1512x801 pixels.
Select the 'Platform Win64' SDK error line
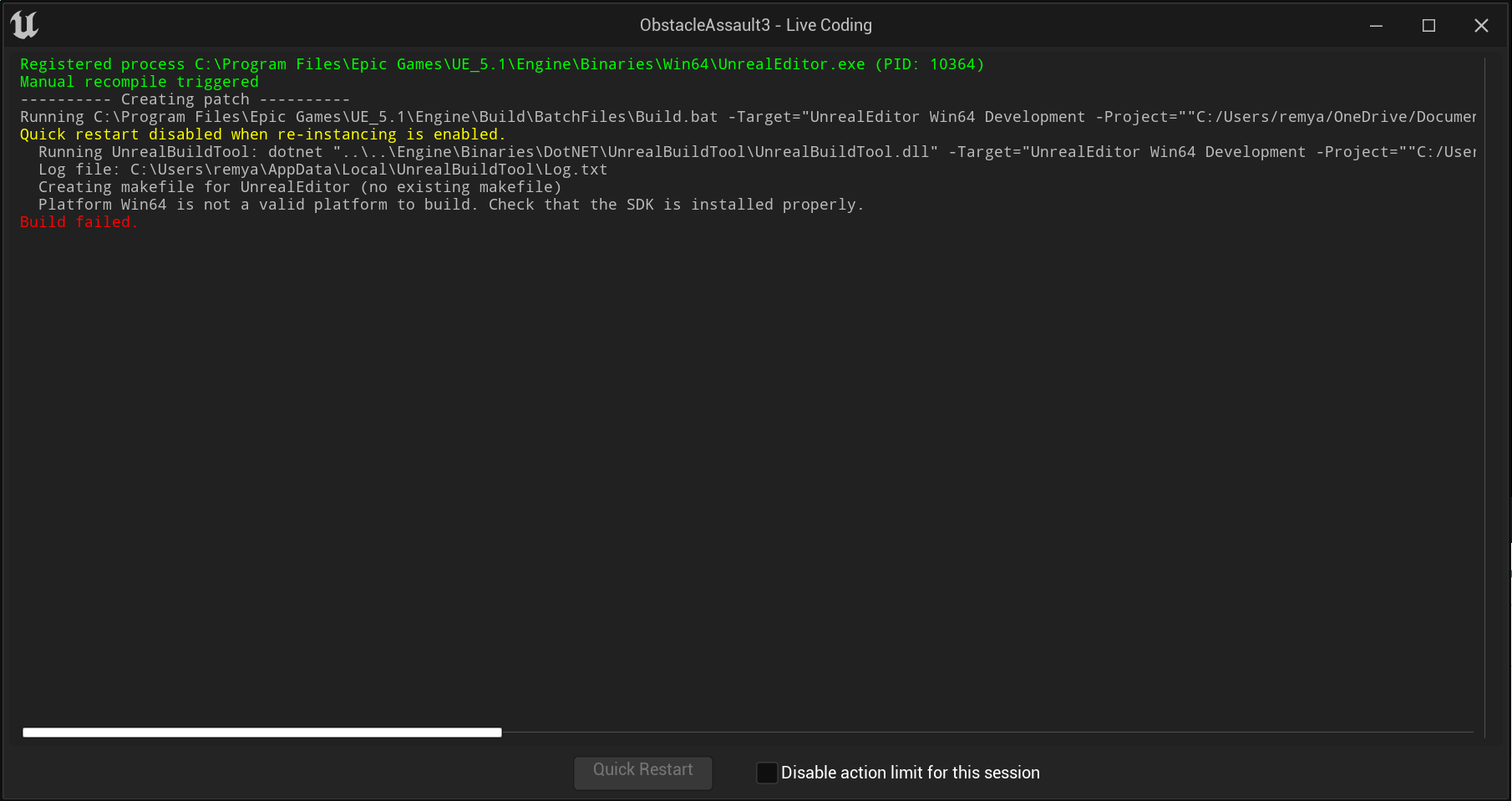point(451,204)
